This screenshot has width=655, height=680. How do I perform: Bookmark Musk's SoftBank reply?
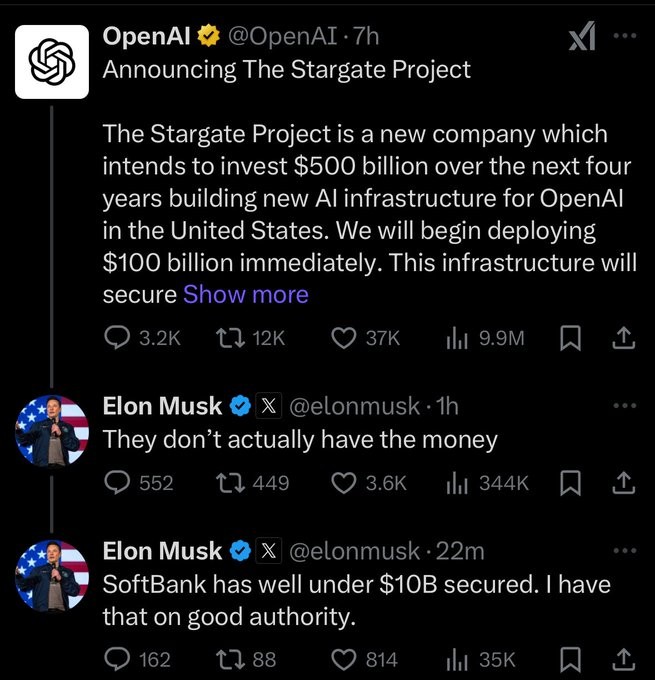(569, 659)
